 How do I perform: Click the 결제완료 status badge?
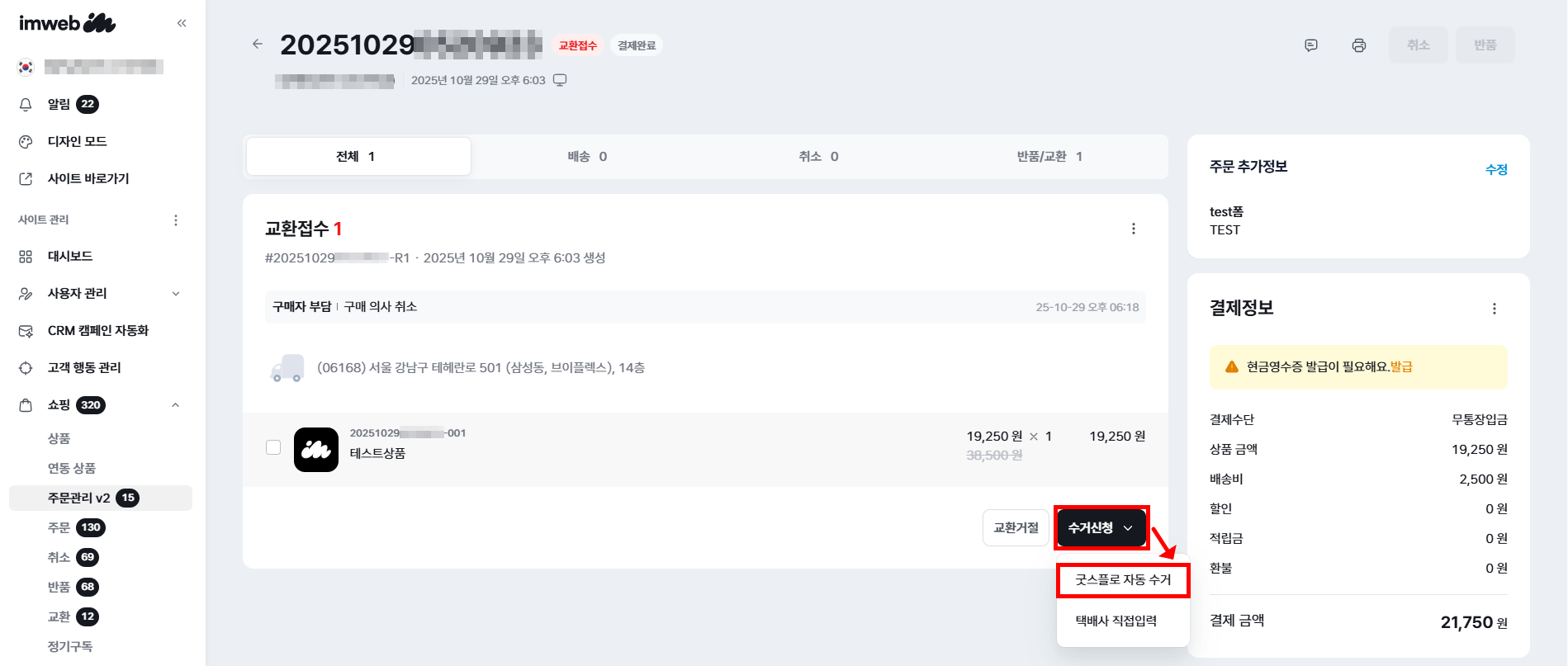tap(637, 45)
